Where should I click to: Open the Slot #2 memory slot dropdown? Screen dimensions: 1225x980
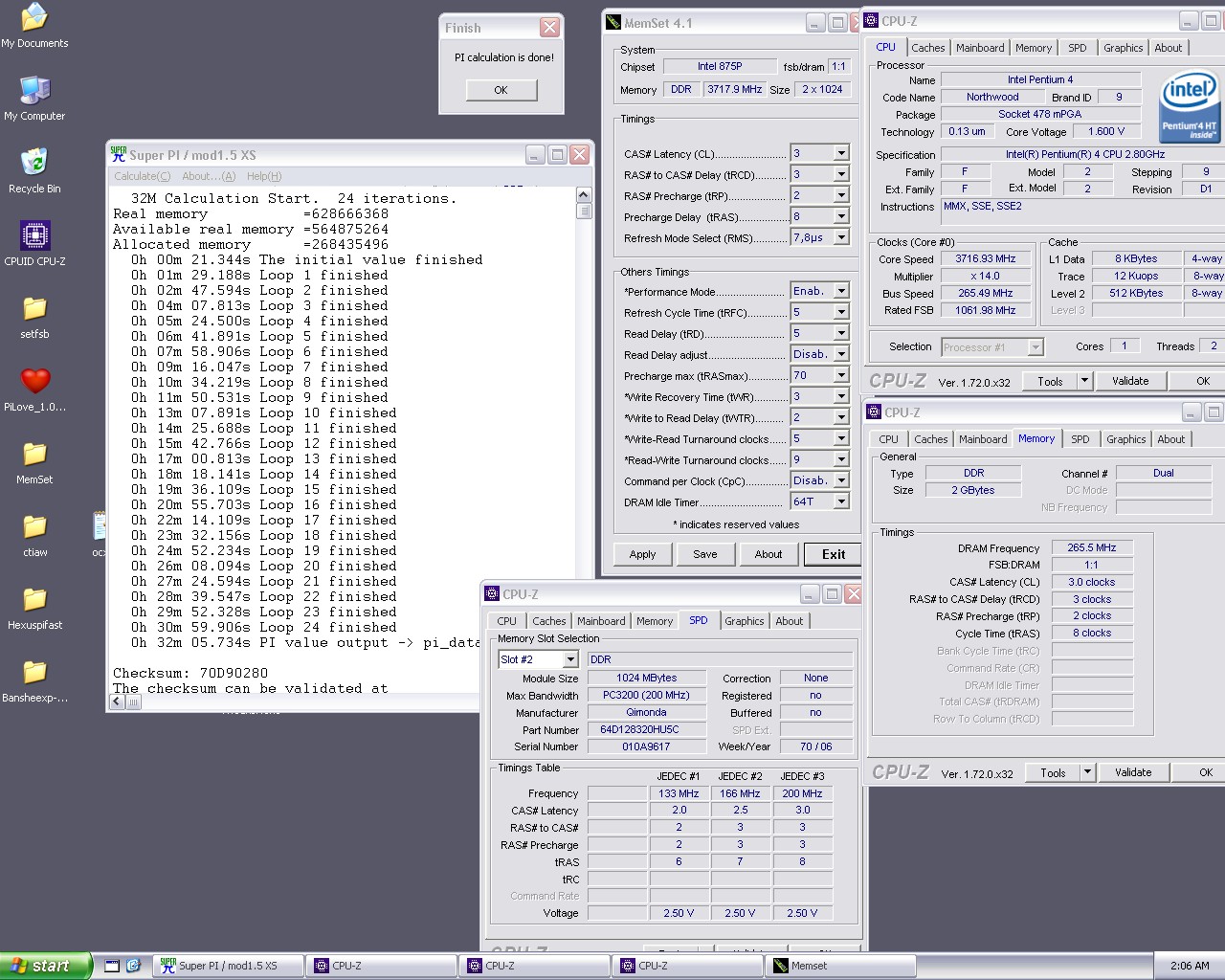click(x=570, y=659)
